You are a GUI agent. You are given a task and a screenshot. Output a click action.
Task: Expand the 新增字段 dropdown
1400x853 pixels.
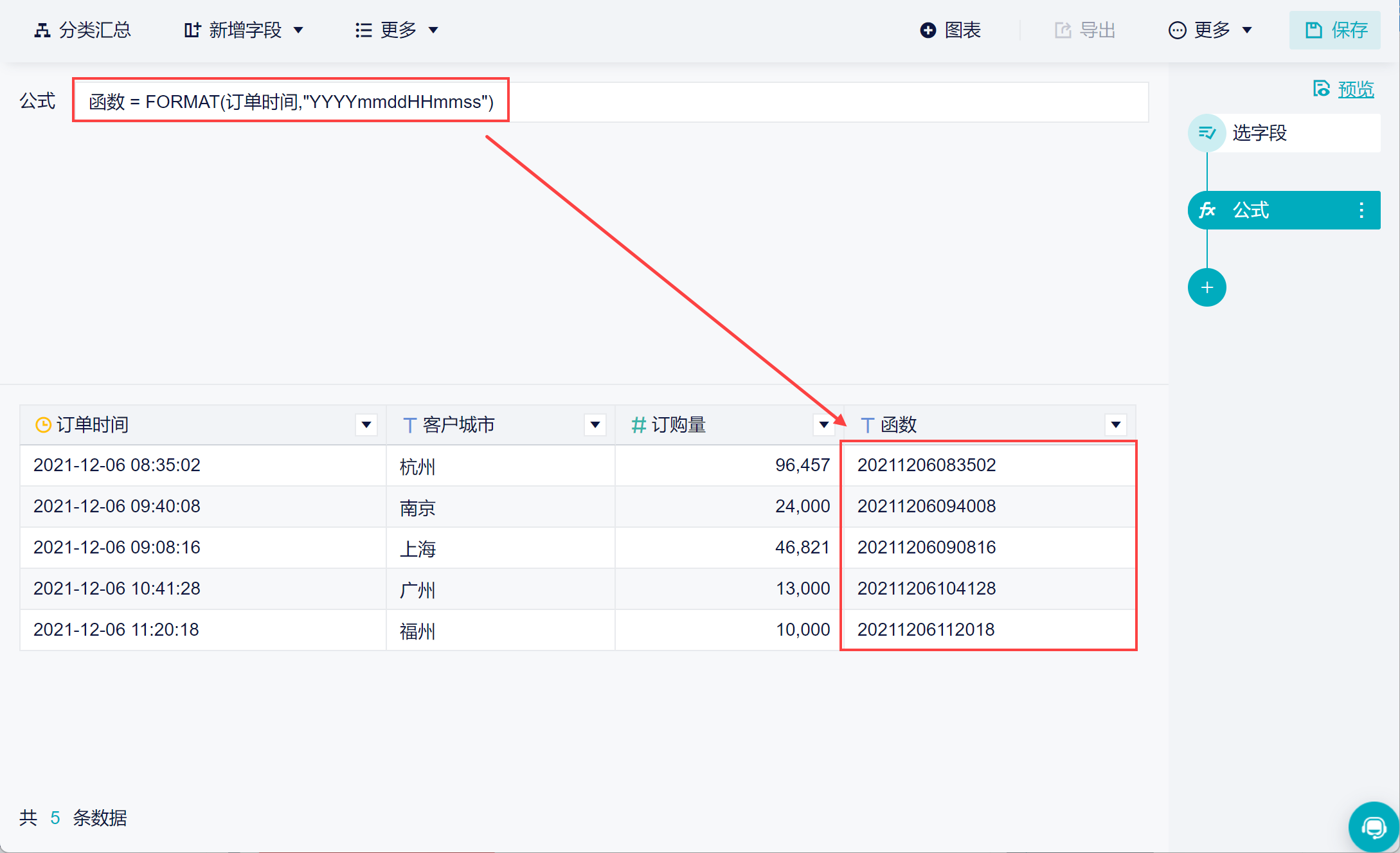point(298,30)
